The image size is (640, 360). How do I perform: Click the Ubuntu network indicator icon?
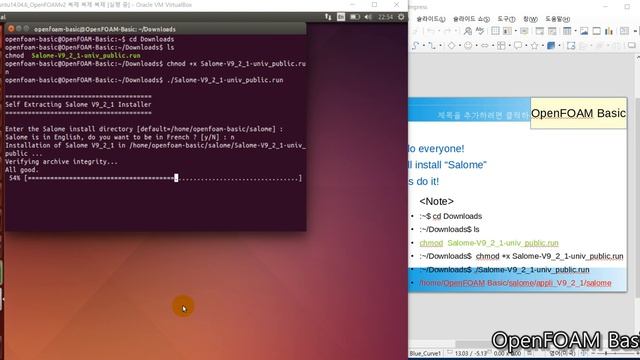tap(328, 17)
